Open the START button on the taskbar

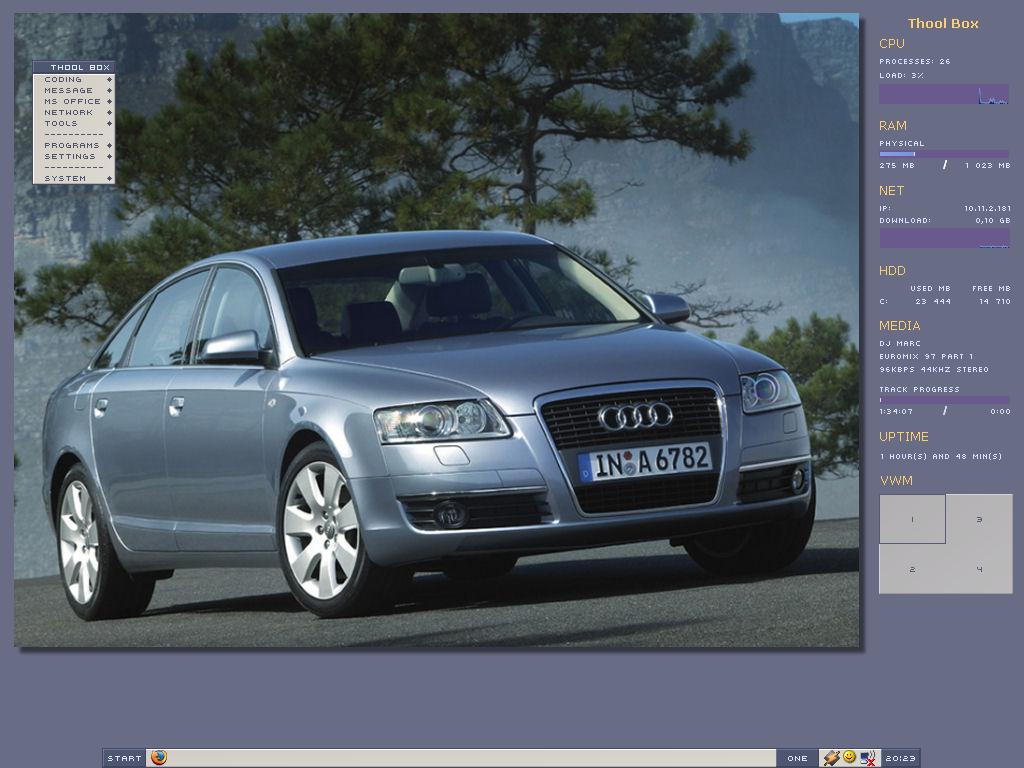pyautogui.click(x=124, y=758)
